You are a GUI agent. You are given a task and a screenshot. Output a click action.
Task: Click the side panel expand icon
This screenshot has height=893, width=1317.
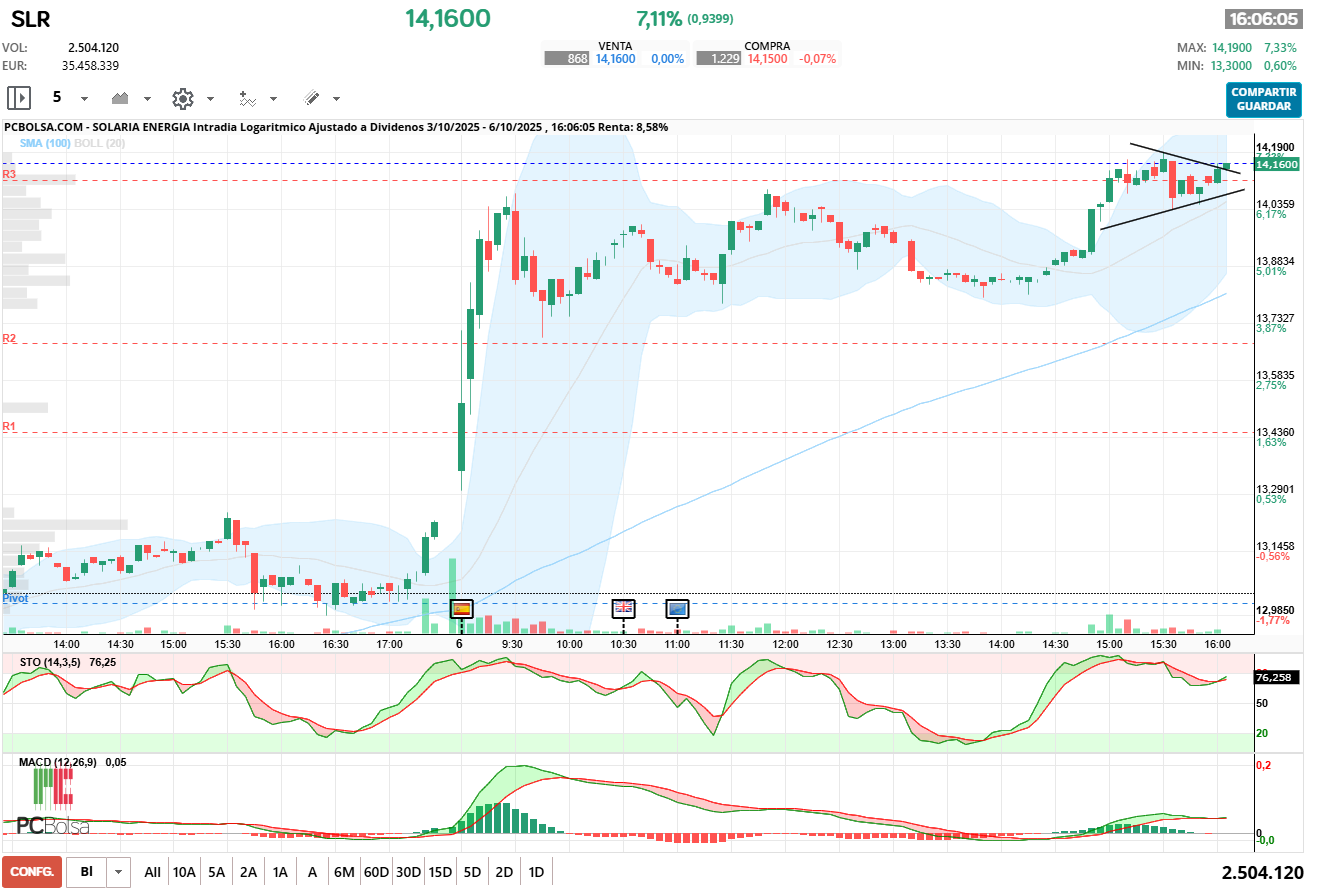pos(19,98)
